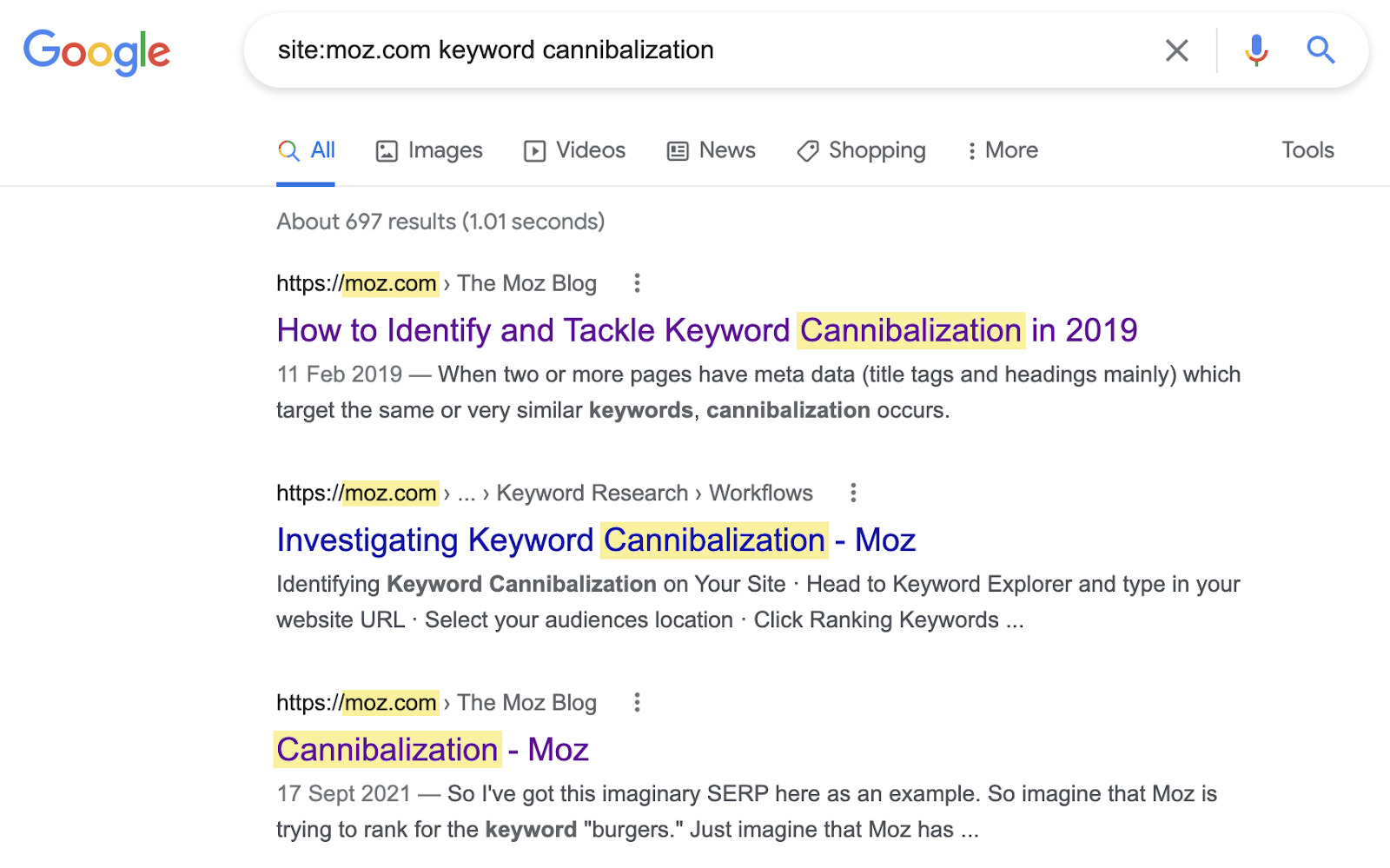Switch to the News tab
The image size is (1390, 868).
pos(712,150)
